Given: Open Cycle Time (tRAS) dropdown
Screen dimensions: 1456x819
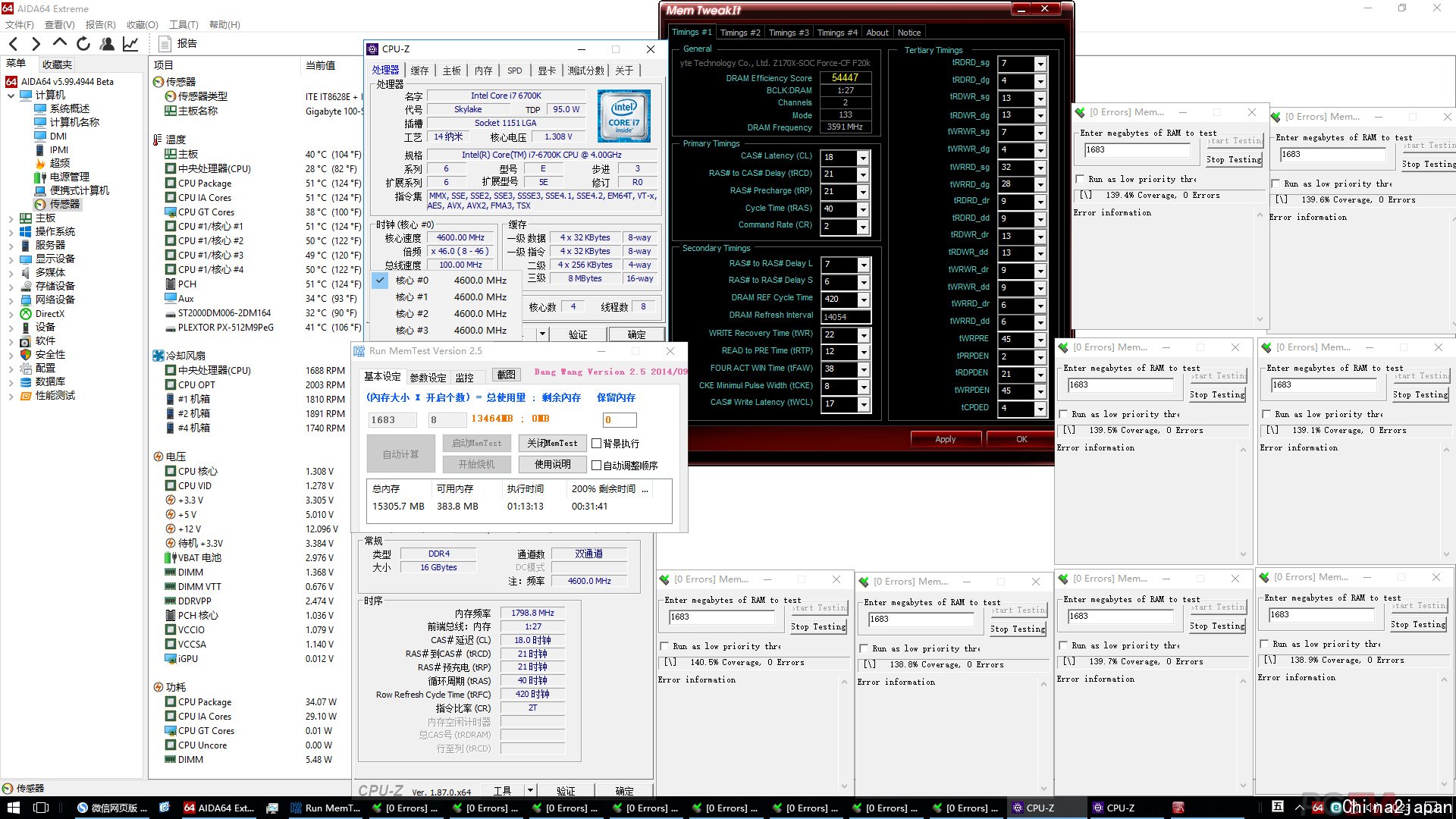Looking at the screenshot, I should pyautogui.click(x=863, y=209).
